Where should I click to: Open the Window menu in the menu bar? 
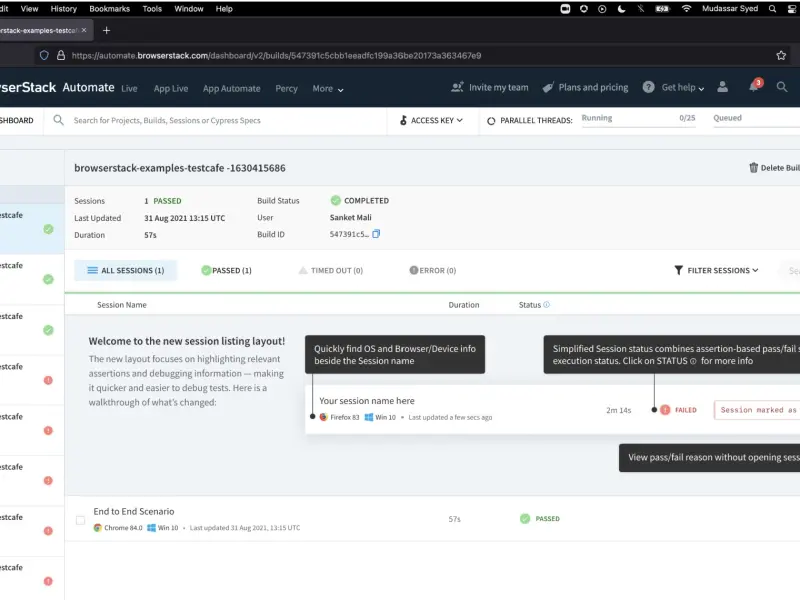tap(189, 9)
